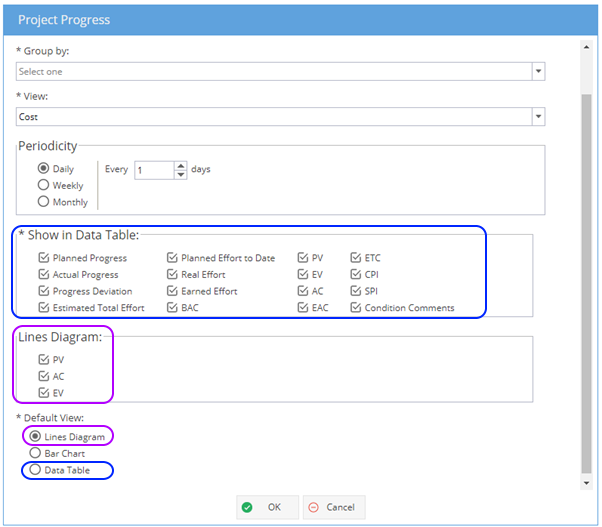
Task: Click the Cancel button
Action: [x=334, y=507]
